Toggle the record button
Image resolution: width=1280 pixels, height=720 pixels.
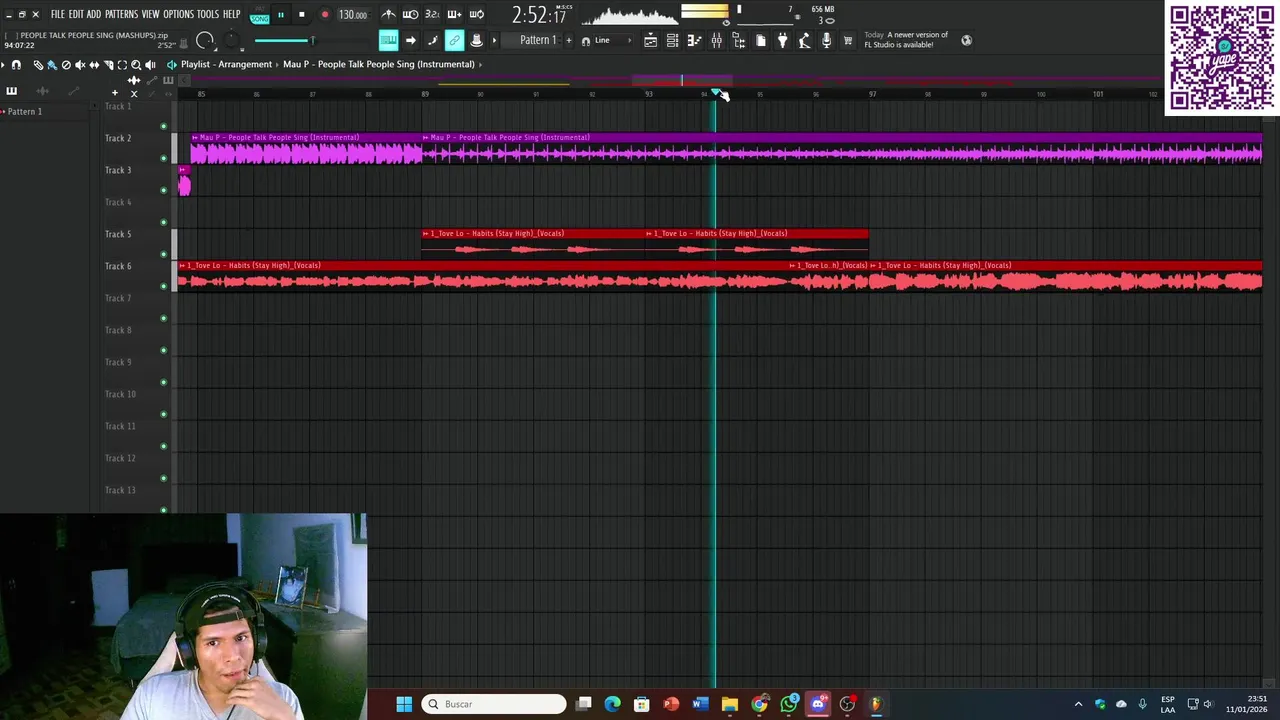point(324,15)
